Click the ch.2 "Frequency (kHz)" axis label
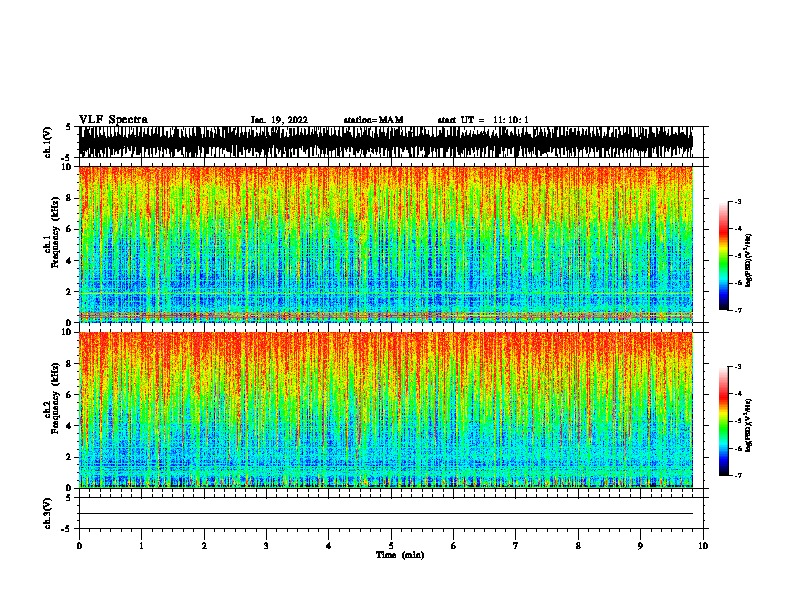The image size is (792, 612). (55, 397)
